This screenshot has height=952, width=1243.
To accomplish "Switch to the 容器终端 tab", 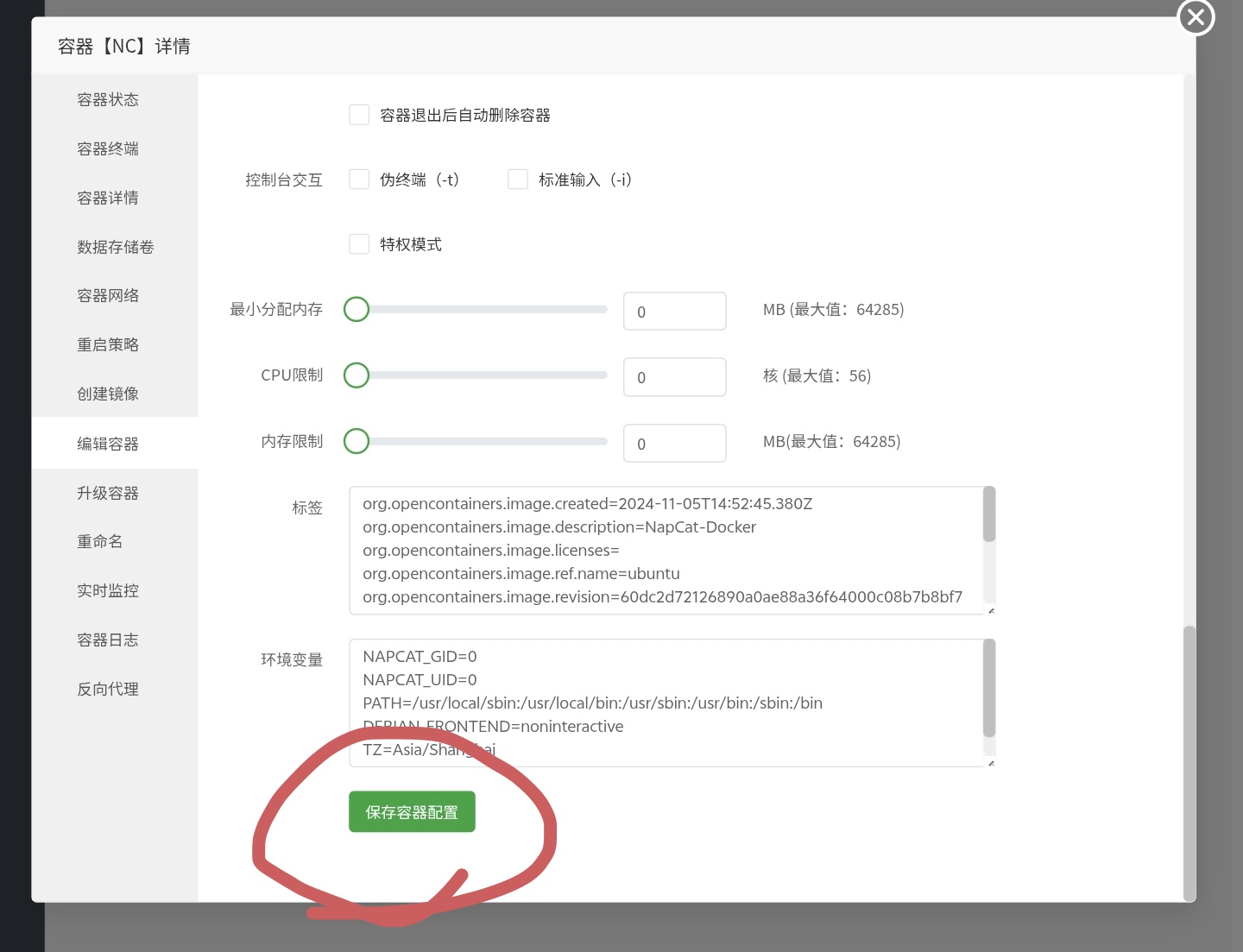I will (108, 149).
